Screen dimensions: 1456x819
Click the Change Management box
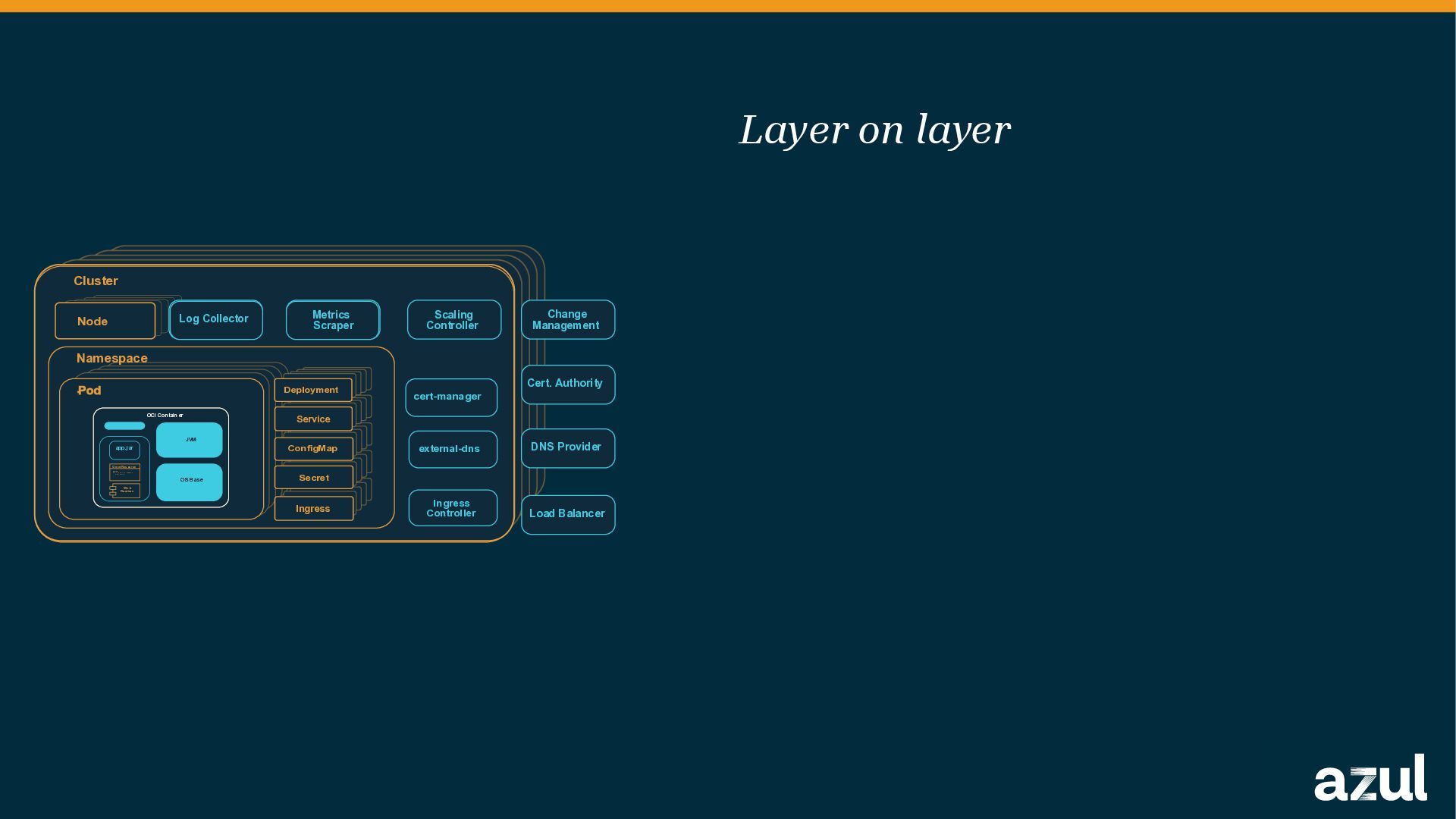tap(567, 320)
